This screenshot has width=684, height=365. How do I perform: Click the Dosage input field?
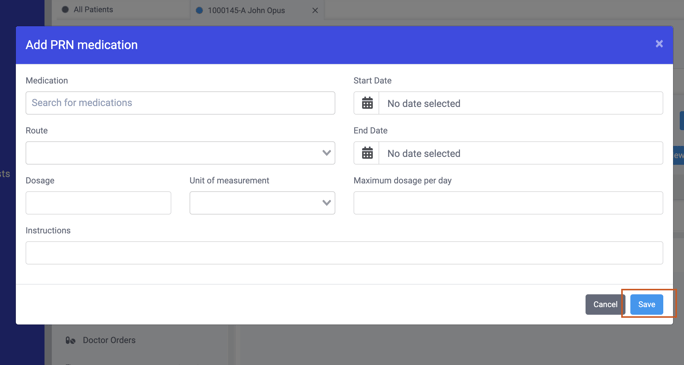98,203
